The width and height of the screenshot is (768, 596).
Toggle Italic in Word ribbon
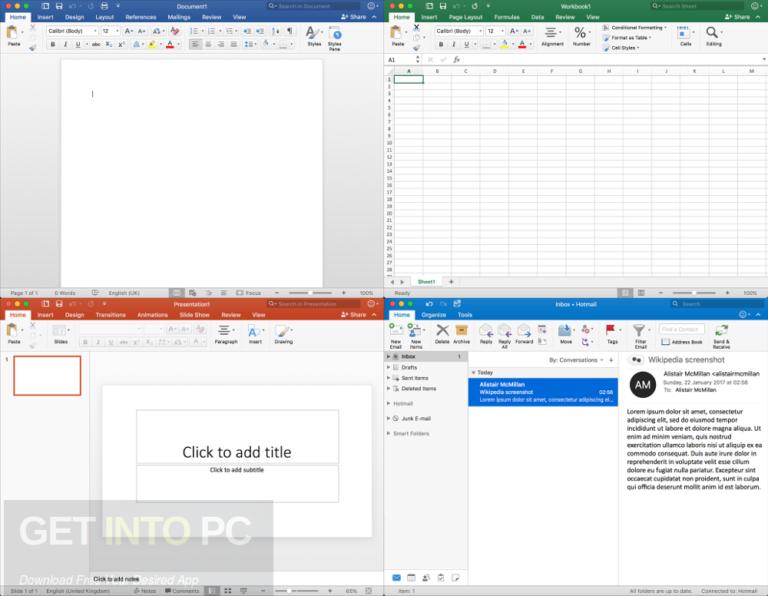[x=65, y=45]
